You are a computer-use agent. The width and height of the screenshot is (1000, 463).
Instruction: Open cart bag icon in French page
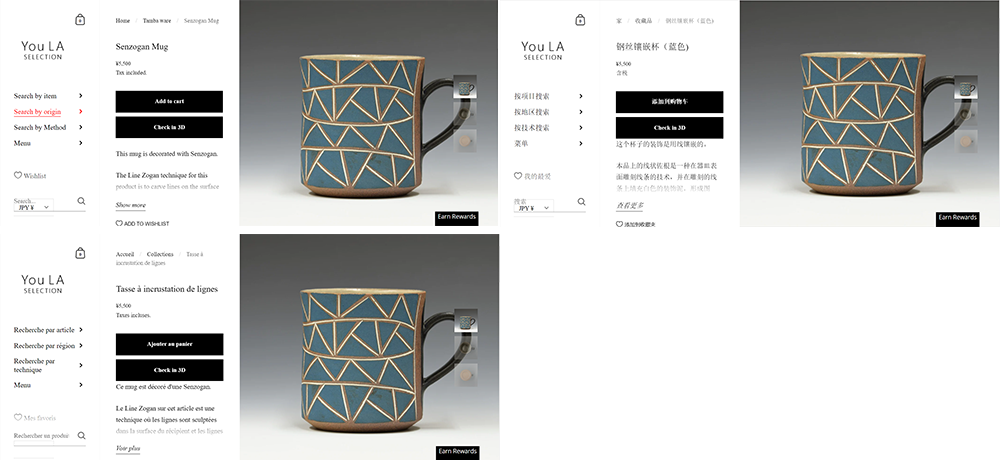[80, 253]
